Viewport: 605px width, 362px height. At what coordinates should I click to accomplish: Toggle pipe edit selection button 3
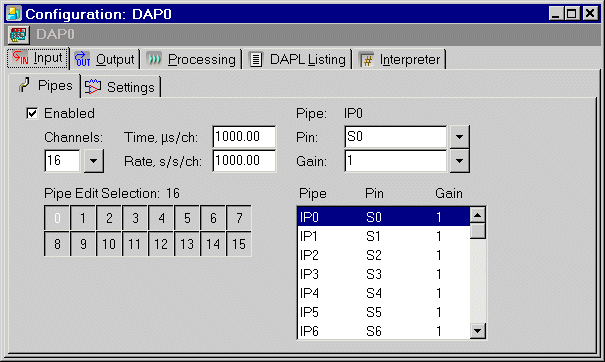[x=135, y=218]
